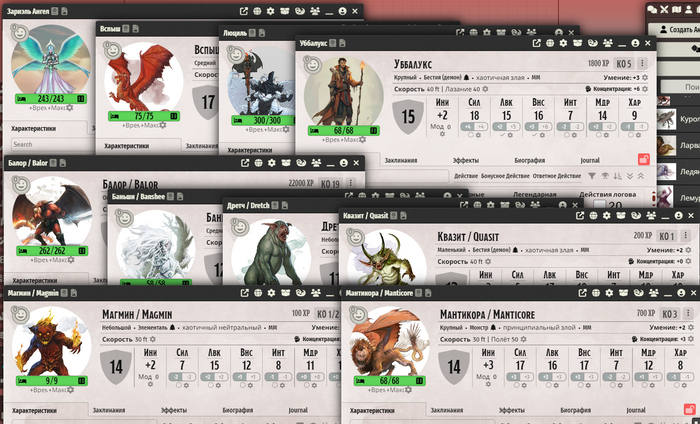Filter by Действие in Уббалукс sheet
The image size is (700, 424).
[466, 176]
